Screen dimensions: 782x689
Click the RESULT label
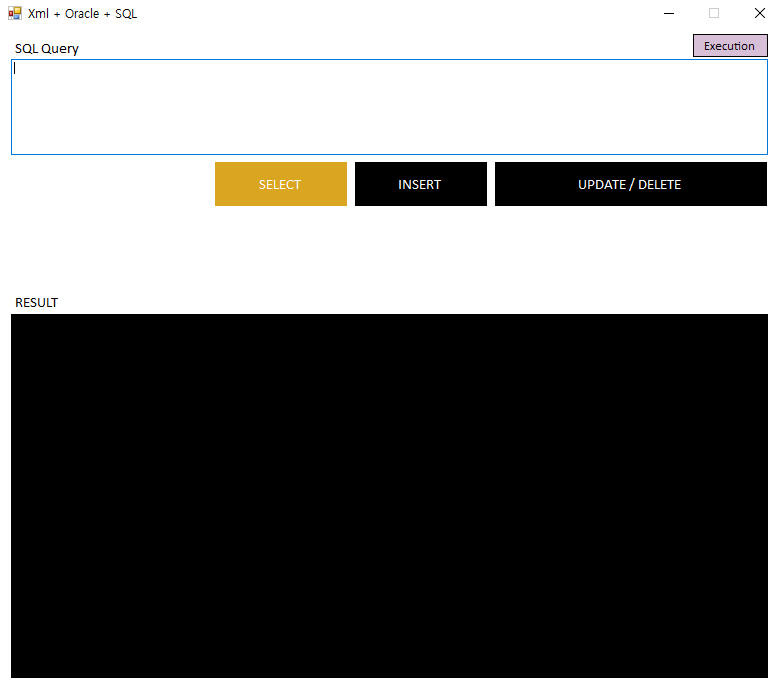(36, 303)
